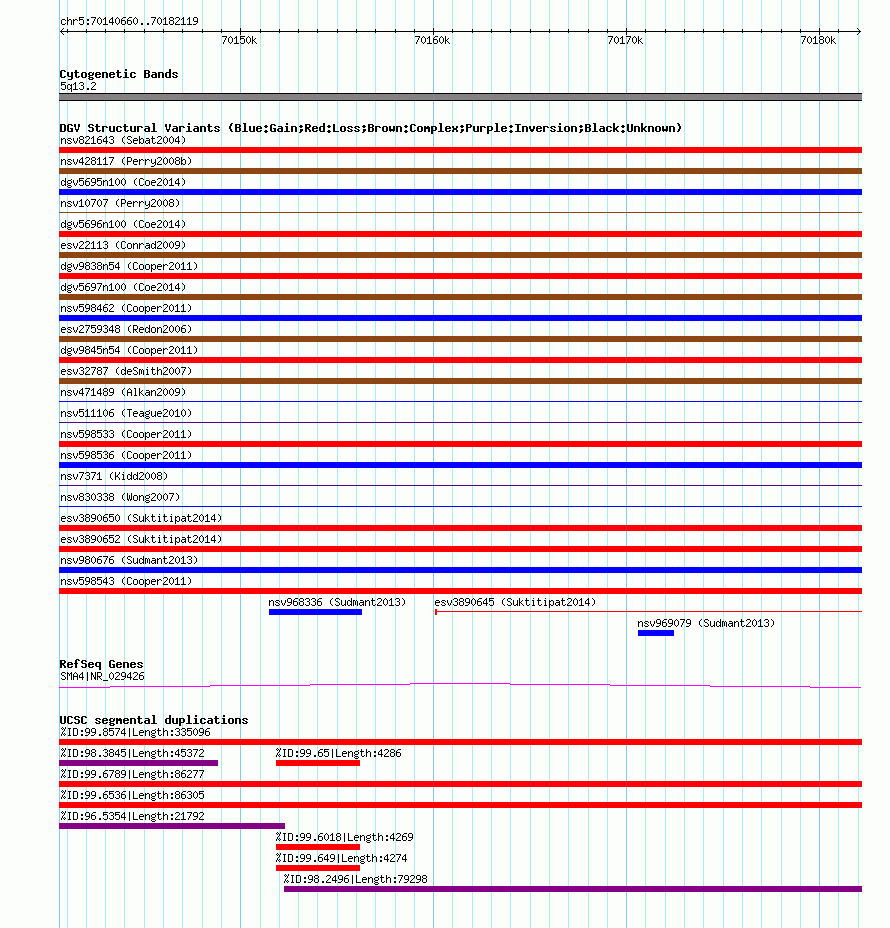Screen dimensions: 890x928
Task: Click dgv9845n54 (Cooper2011) label
Action: click(129, 350)
